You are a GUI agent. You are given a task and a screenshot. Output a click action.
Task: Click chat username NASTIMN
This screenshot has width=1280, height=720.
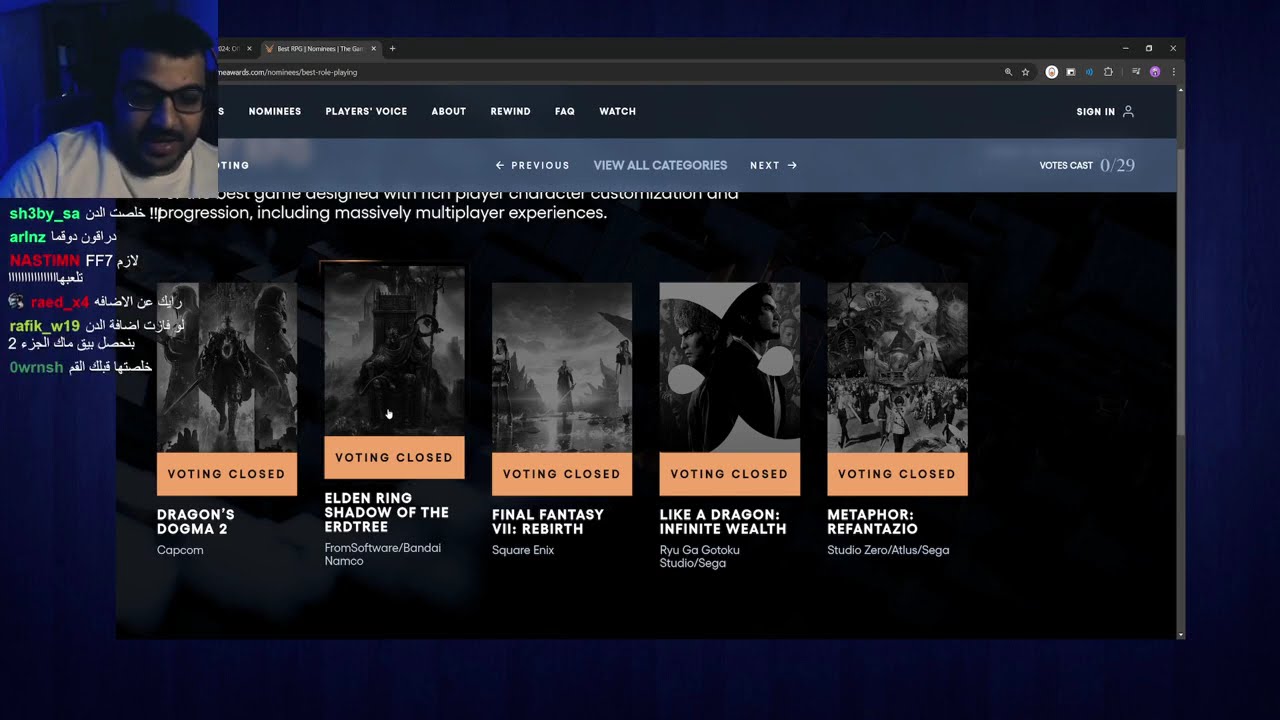44,261
